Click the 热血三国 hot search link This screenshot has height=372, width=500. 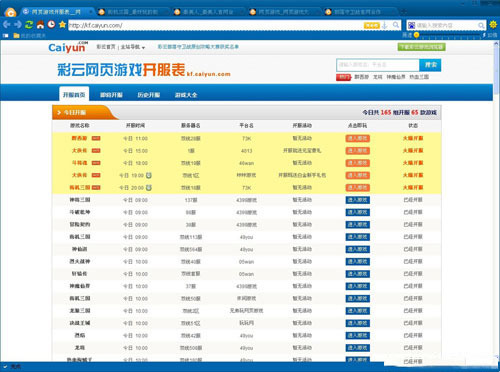point(419,77)
